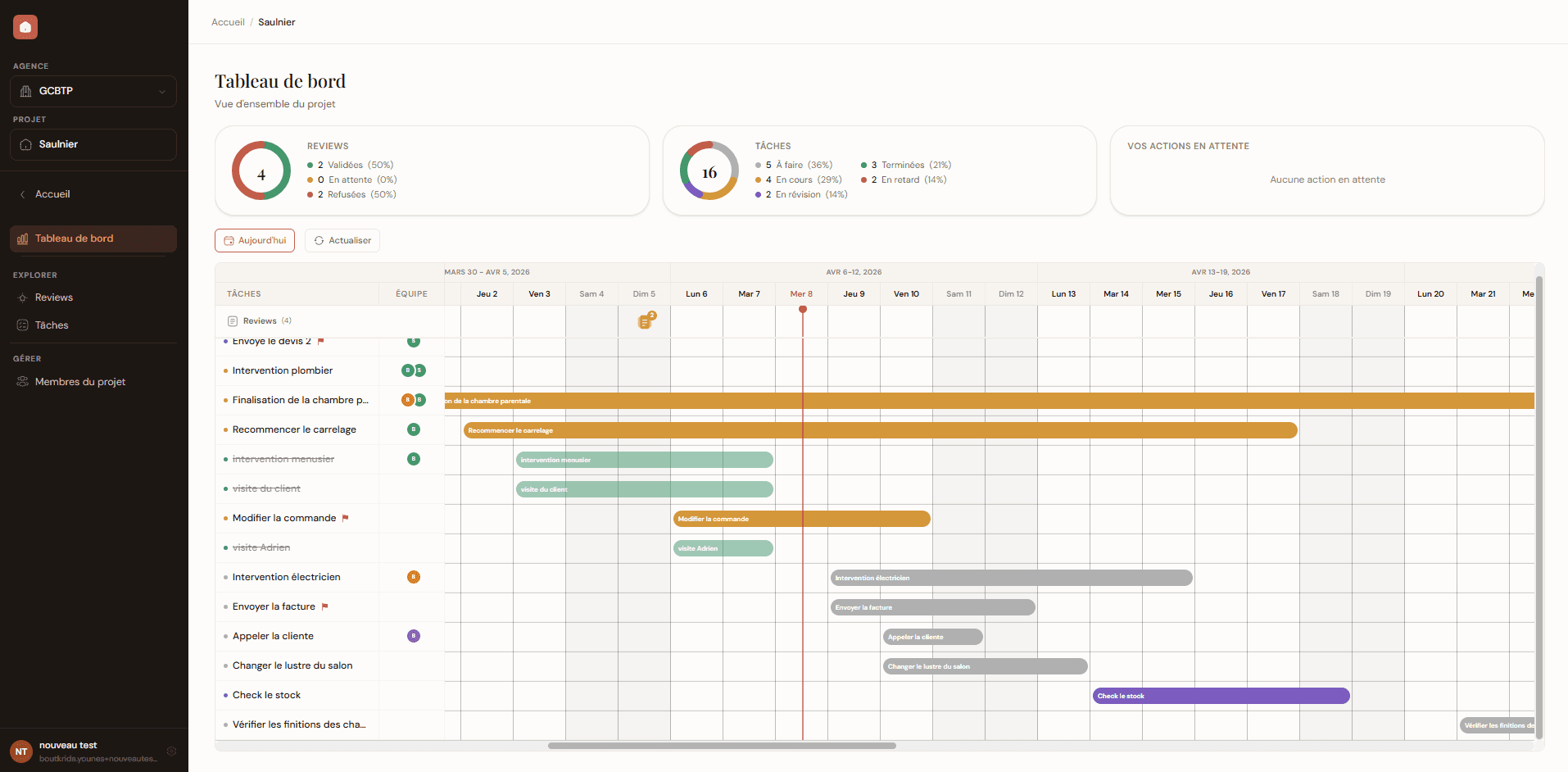1568x772 pixels.
Task: Click the green avatar for Recommencer le carrelage
Action: pos(414,429)
